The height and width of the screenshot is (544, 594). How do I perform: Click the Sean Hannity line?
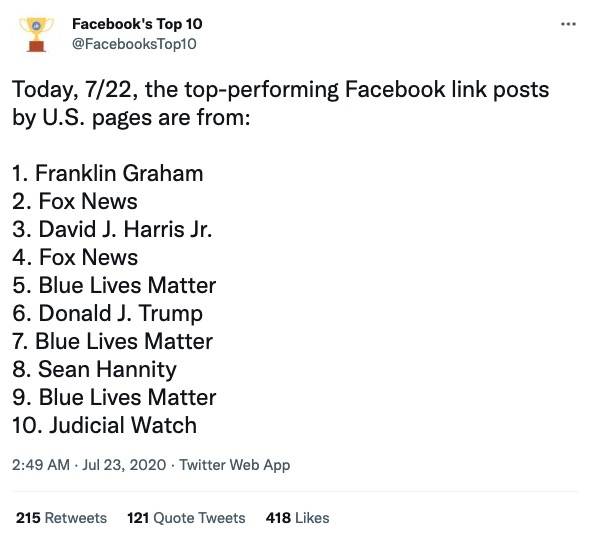(x=94, y=370)
